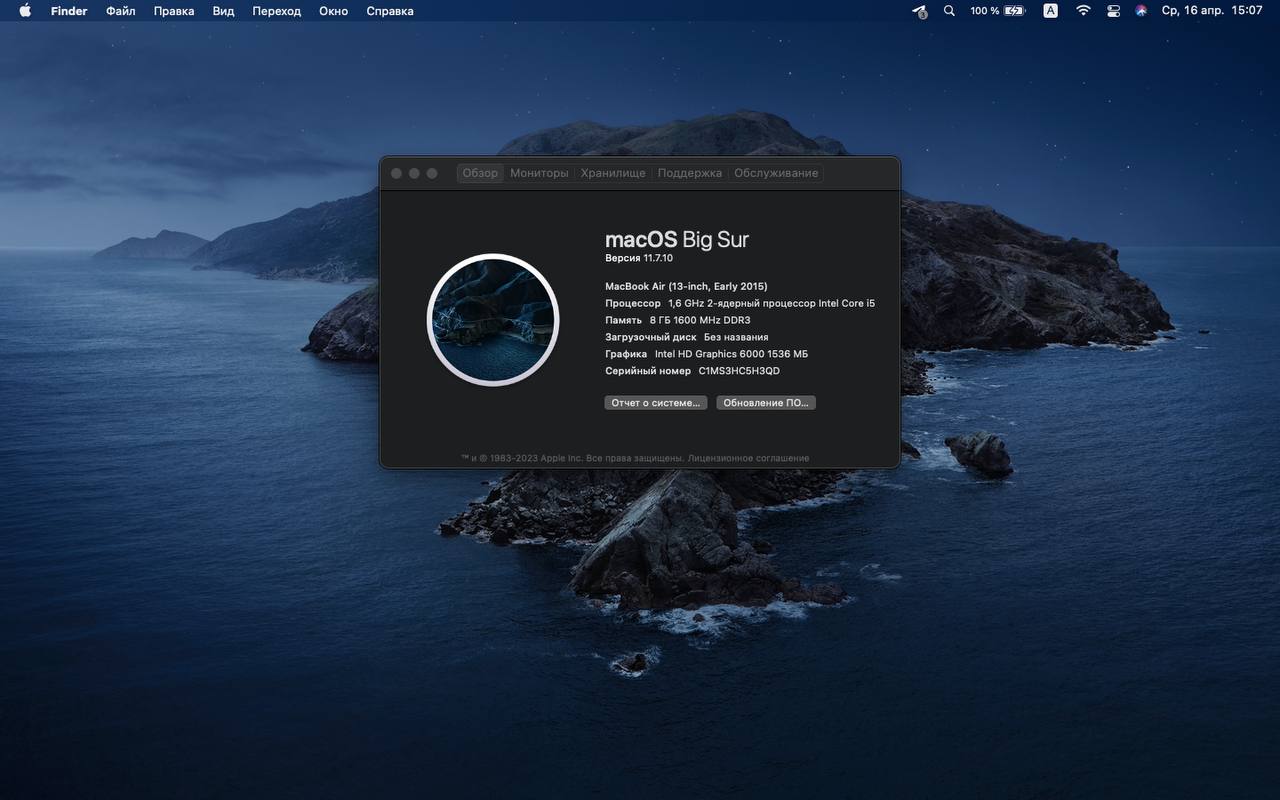Screen dimensions: 1280x800
Task: Launch Siri from the menu bar
Action: pyautogui.click(x=1141, y=11)
